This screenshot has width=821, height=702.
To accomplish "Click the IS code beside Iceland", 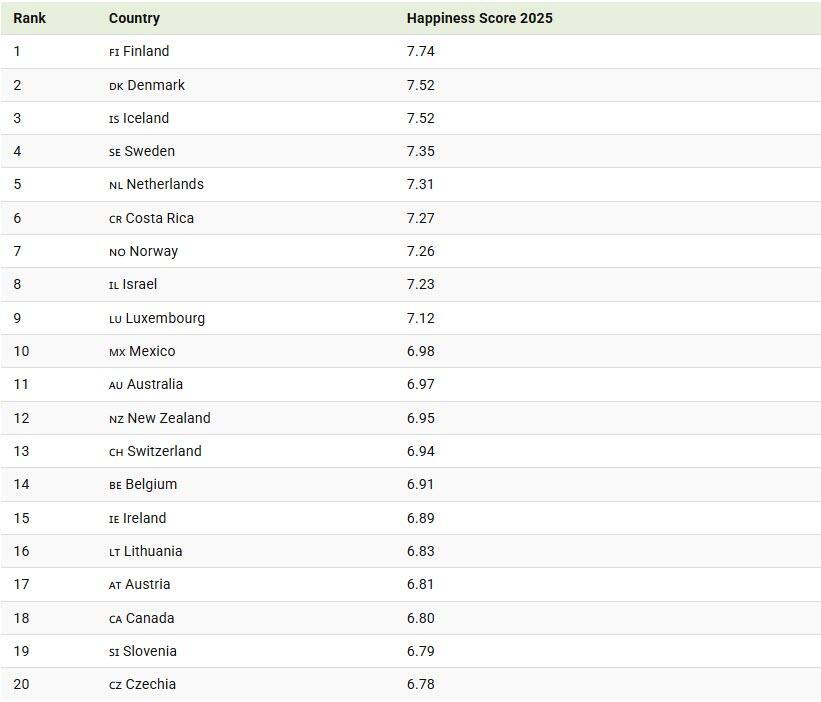I will tap(114, 119).
